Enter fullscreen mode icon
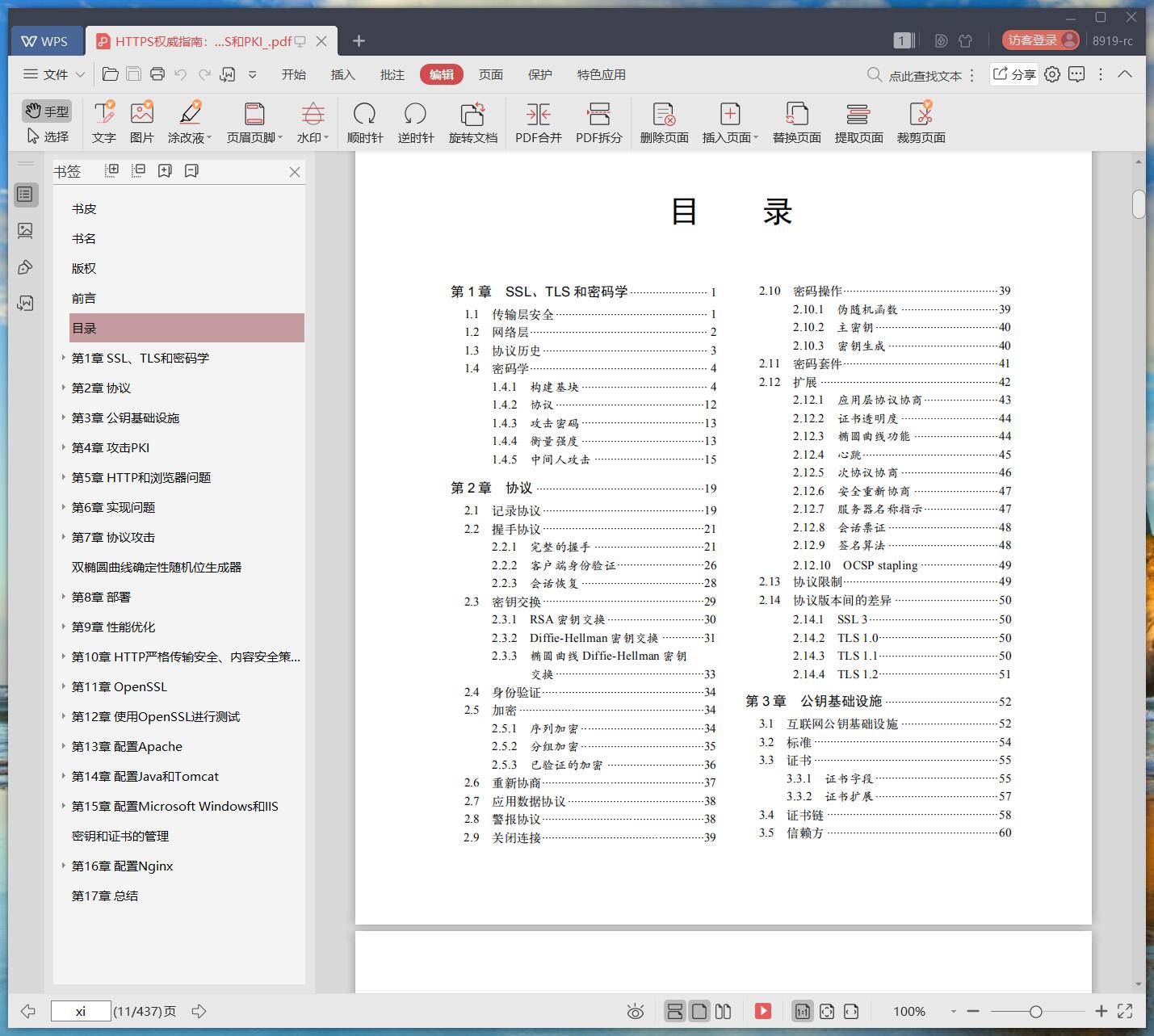The height and width of the screenshot is (1036, 1154). click(x=1124, y=1011)
